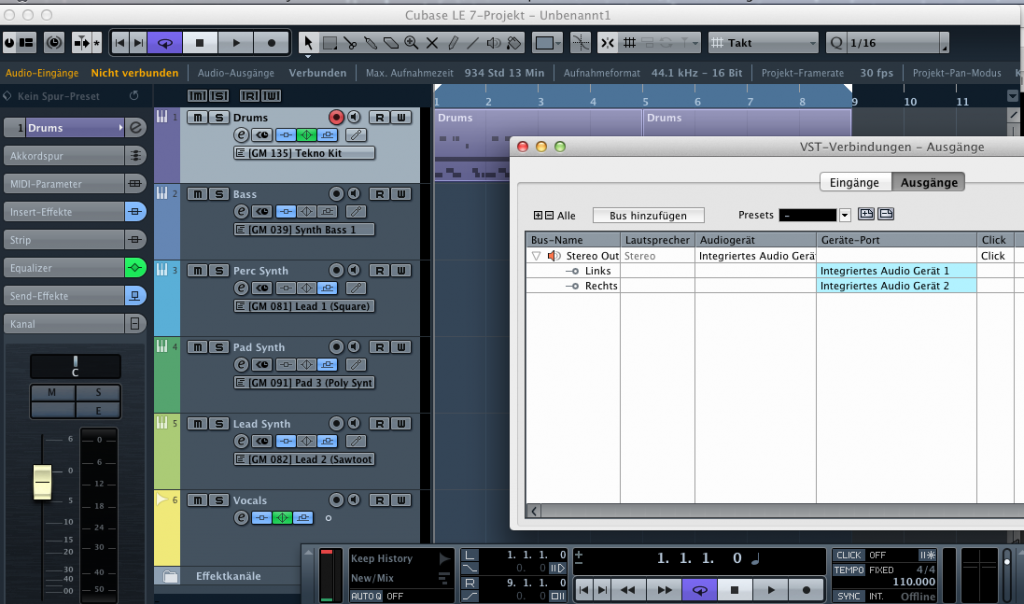This screenshot has width=1024, height=604.
Task: Select the Object Selection arrow tool
Action: click(x=308, y=43)
